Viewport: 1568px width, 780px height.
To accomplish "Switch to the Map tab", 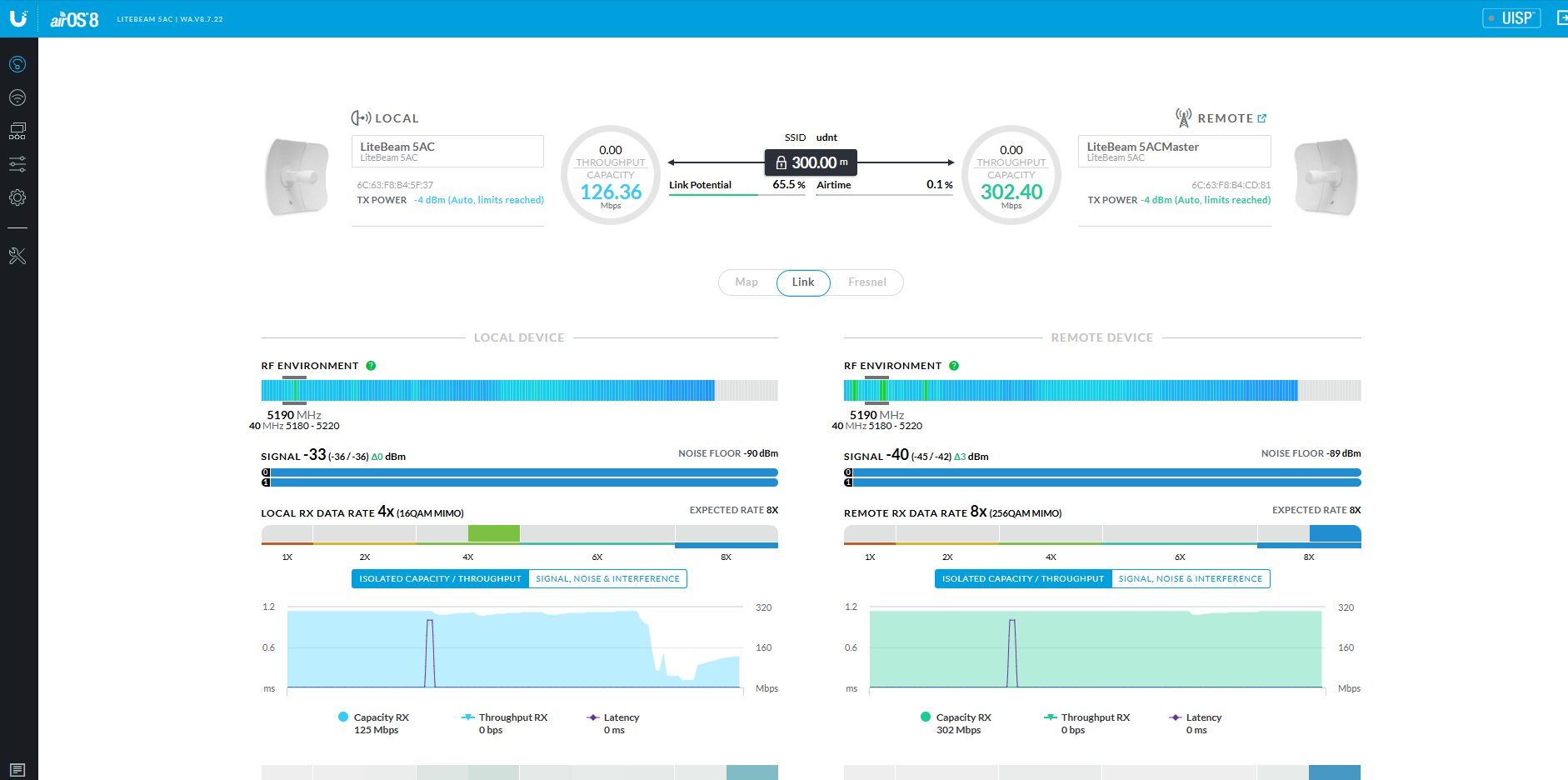I will tap(747, 282).
